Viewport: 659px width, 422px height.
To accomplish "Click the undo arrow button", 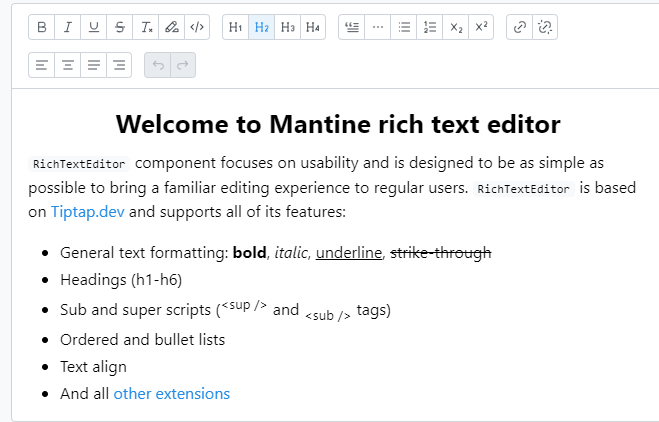I will click(x=158, y=65).
